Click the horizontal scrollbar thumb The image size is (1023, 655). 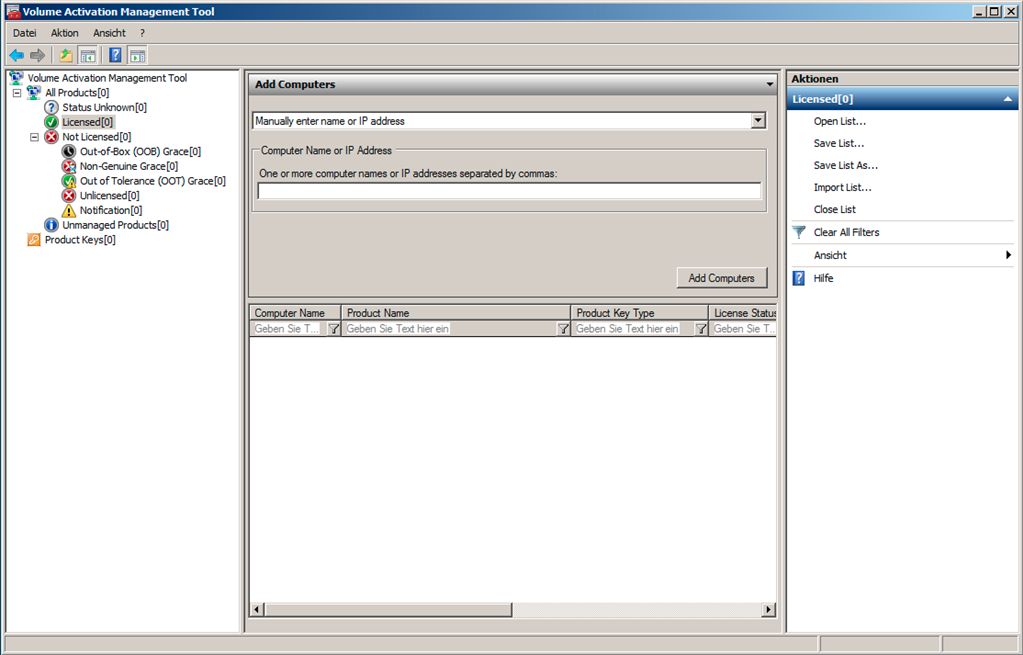[x=388, y=609]
